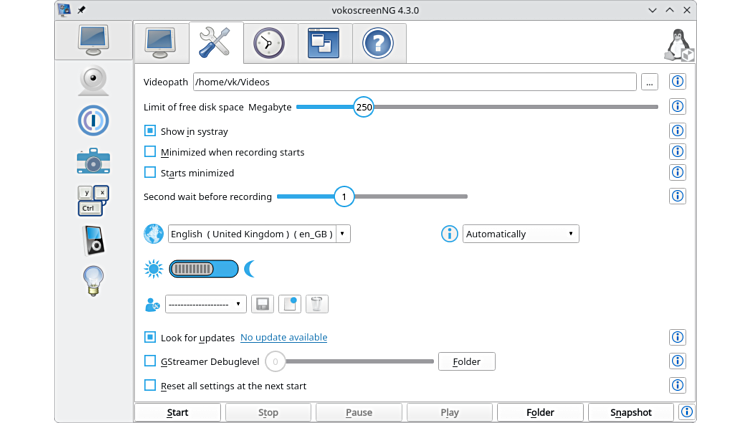This screenshot has width=752, height=423.
Task: Expand the English (United Kingdom) language dropdown
Action: pos(259,234)
